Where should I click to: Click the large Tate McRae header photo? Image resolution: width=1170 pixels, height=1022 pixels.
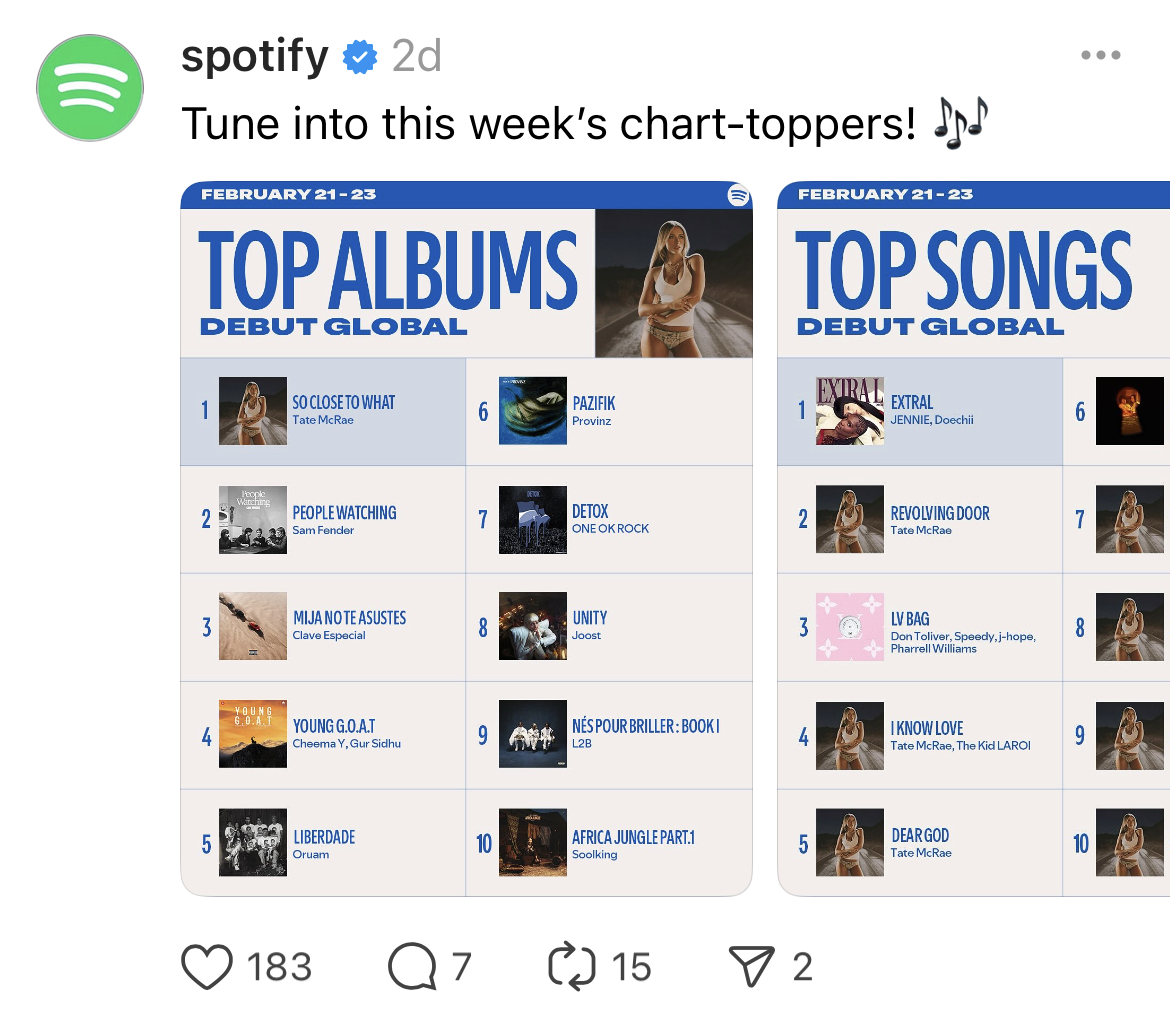[x=673, y=283]
